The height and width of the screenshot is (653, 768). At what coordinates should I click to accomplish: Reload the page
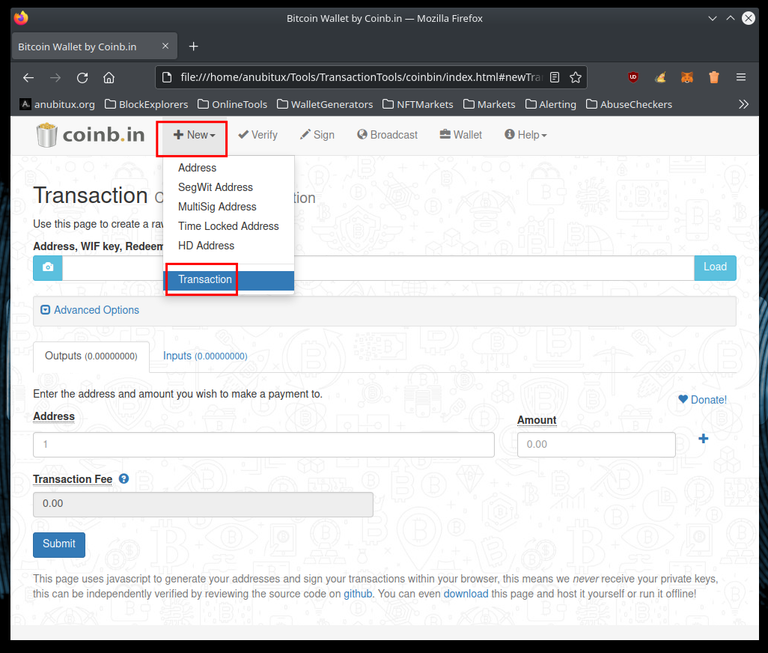[82, 77]
